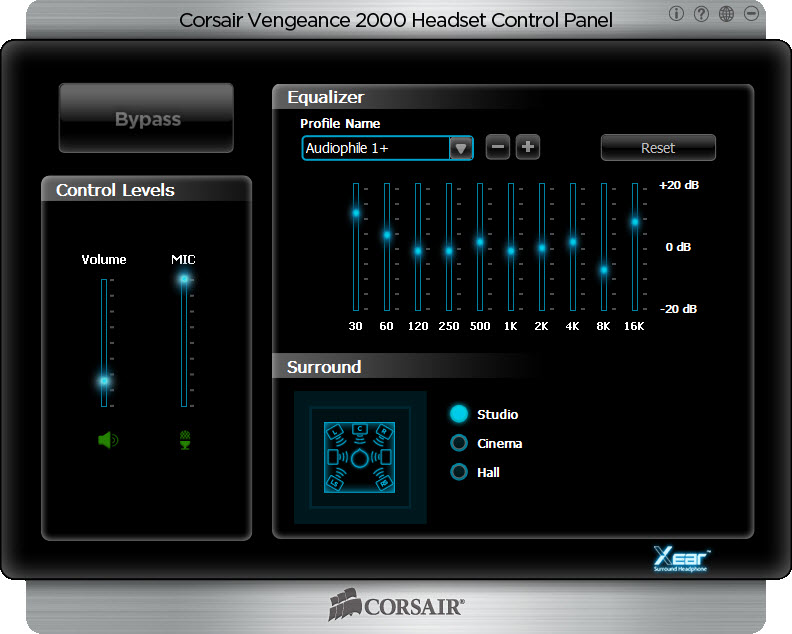The width and height of the screenshot is (792, 634).
Task: Delete profile with the minus button
Action: coord(498,147)
